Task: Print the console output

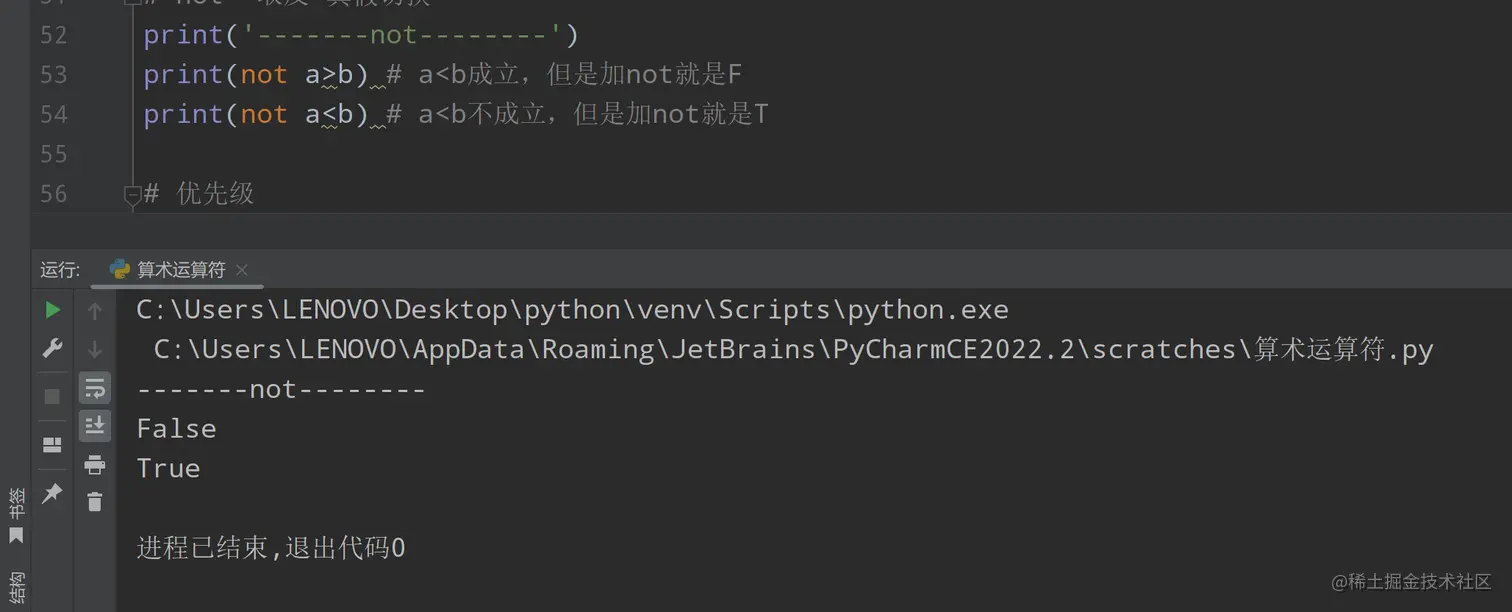Action: [95, 464]
